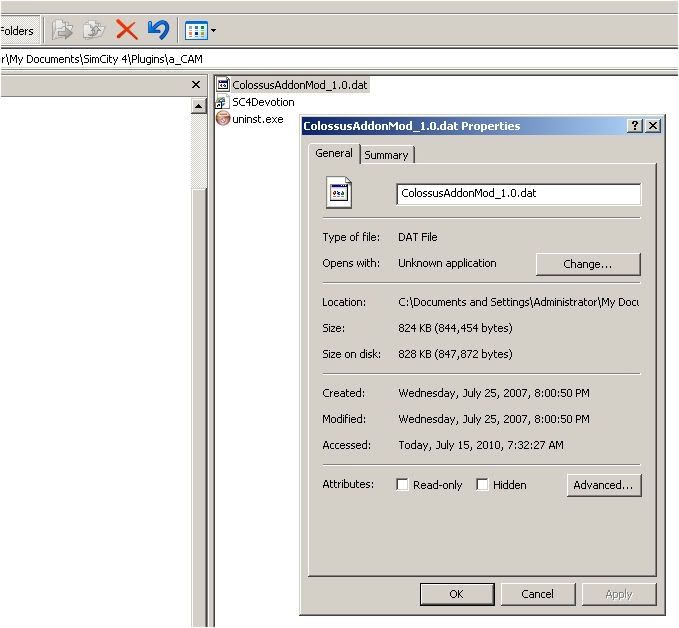Click the Views grid icon
679x628 pixels.
click(x=196, y=31)
